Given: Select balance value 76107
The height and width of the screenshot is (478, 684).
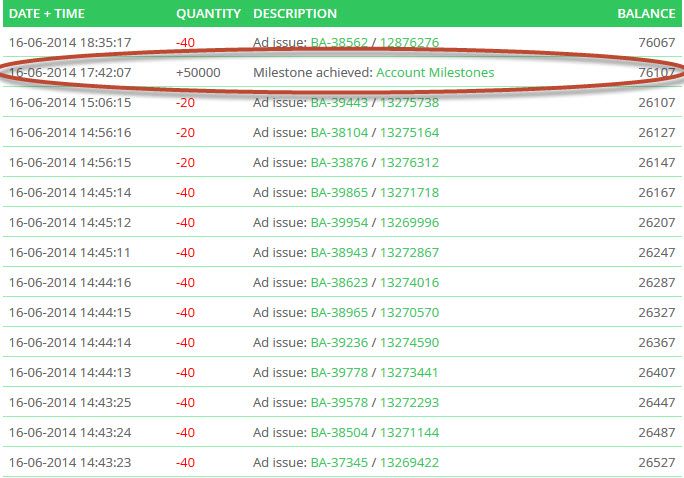Looking at the screenshot, I should coord(657,72).
